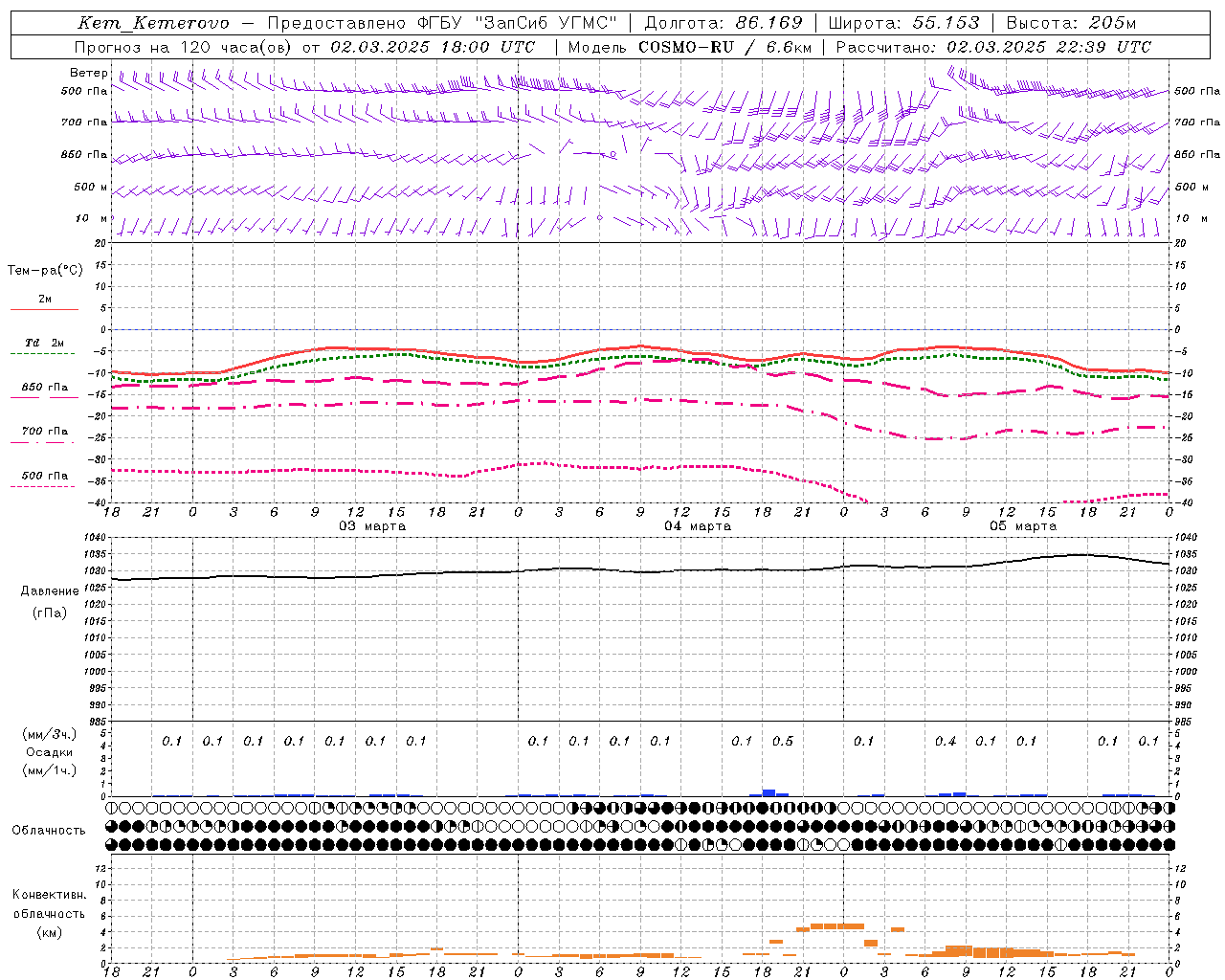Image resolution: width=1225 pixels, height=980 pixels.
Task: Click the 'Давление' pressure panel label
Action: (50, 590)
